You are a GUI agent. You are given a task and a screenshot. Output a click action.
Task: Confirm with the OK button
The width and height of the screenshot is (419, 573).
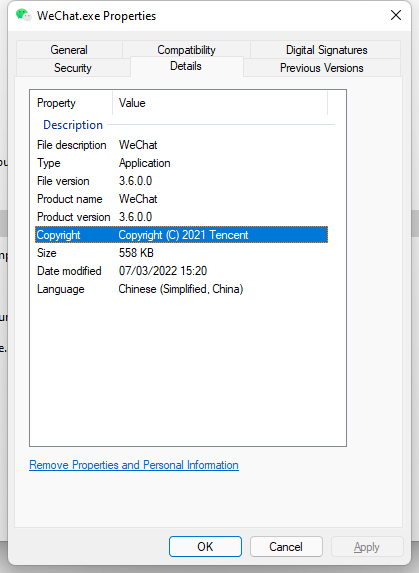[205, 546]
